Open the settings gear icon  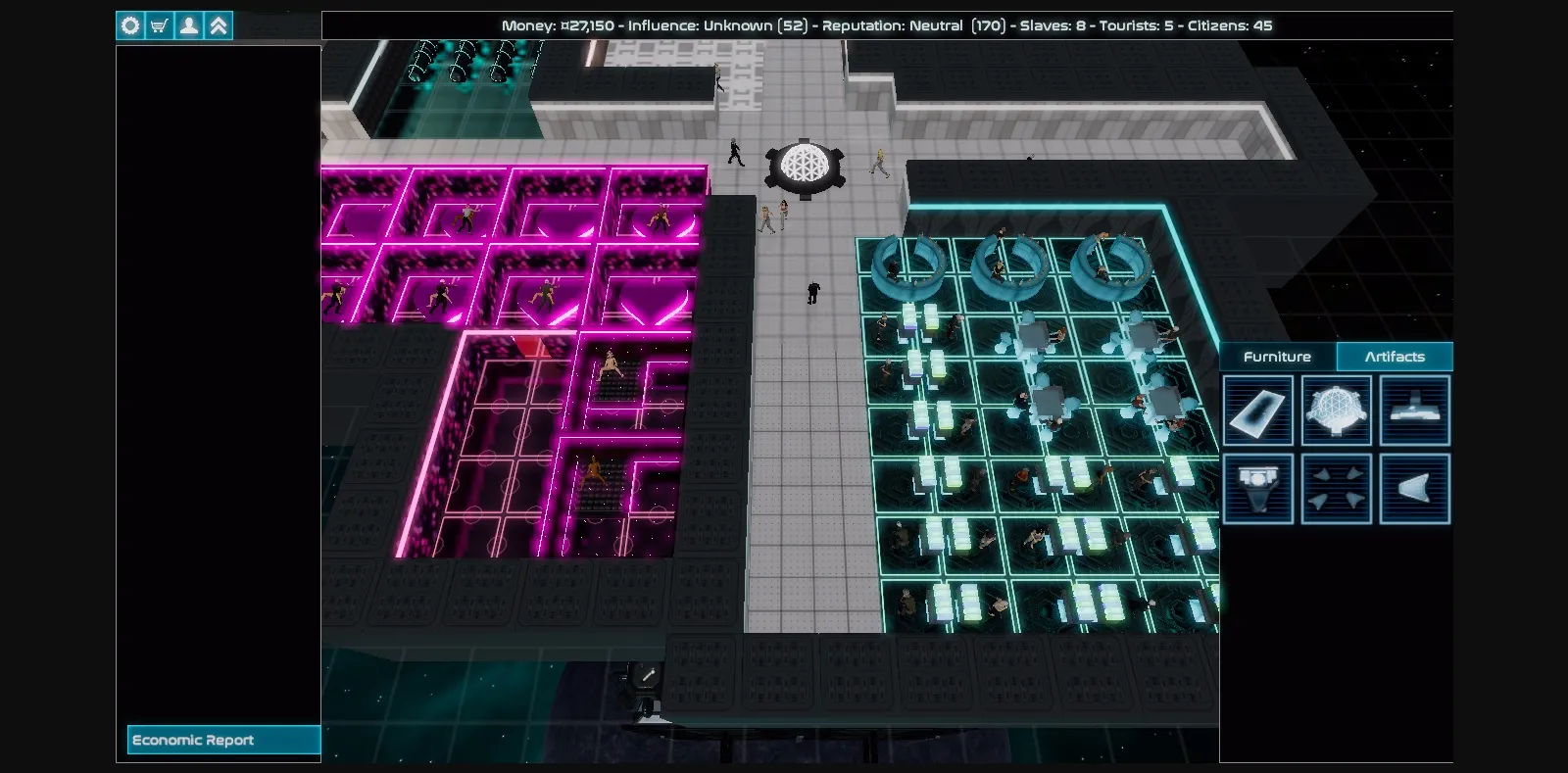130,26
